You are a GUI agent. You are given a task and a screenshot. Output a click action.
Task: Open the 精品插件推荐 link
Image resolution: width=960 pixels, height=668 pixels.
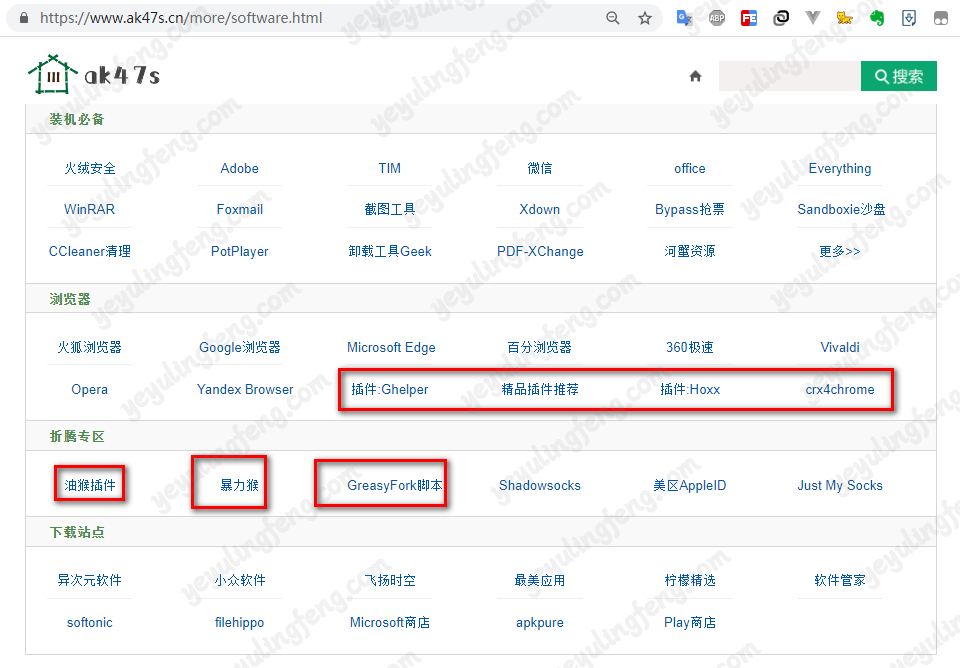point(539,389)
